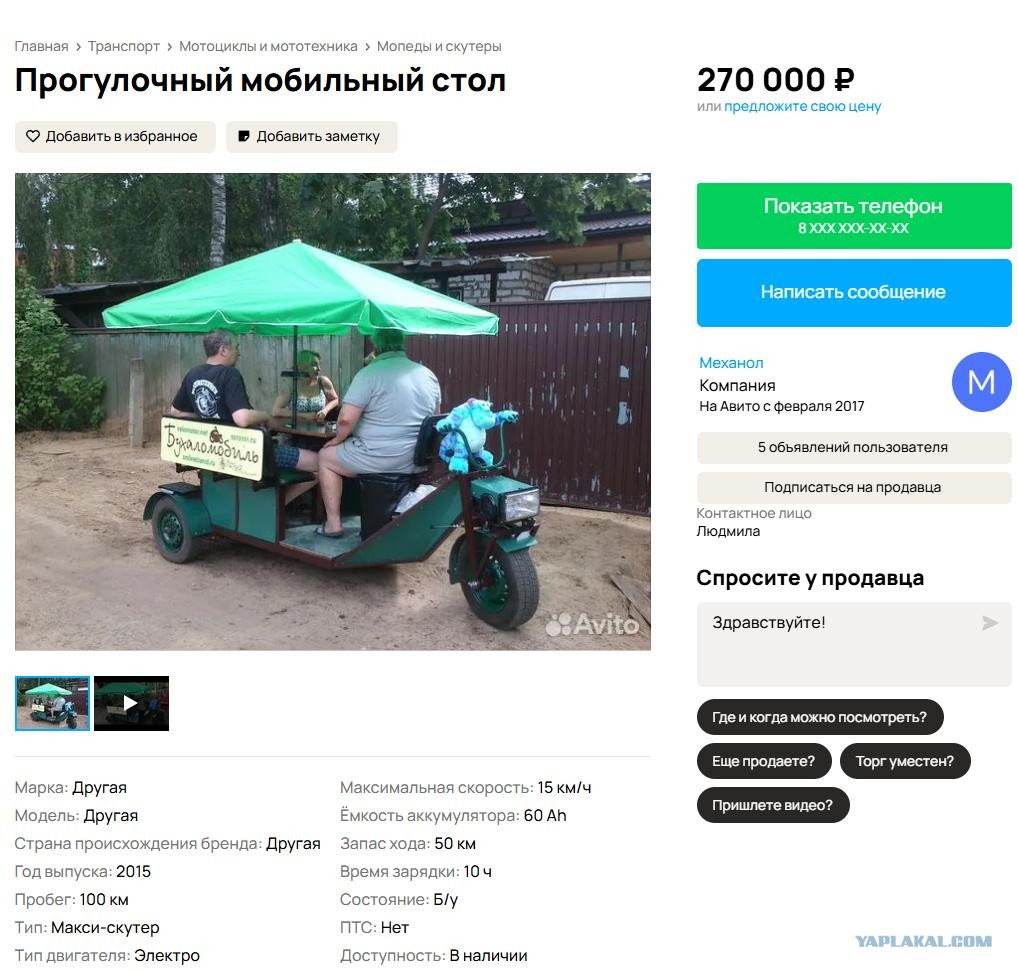Select the first photo thumbnail
The image size is (1018, 971).
pos(53,704)
